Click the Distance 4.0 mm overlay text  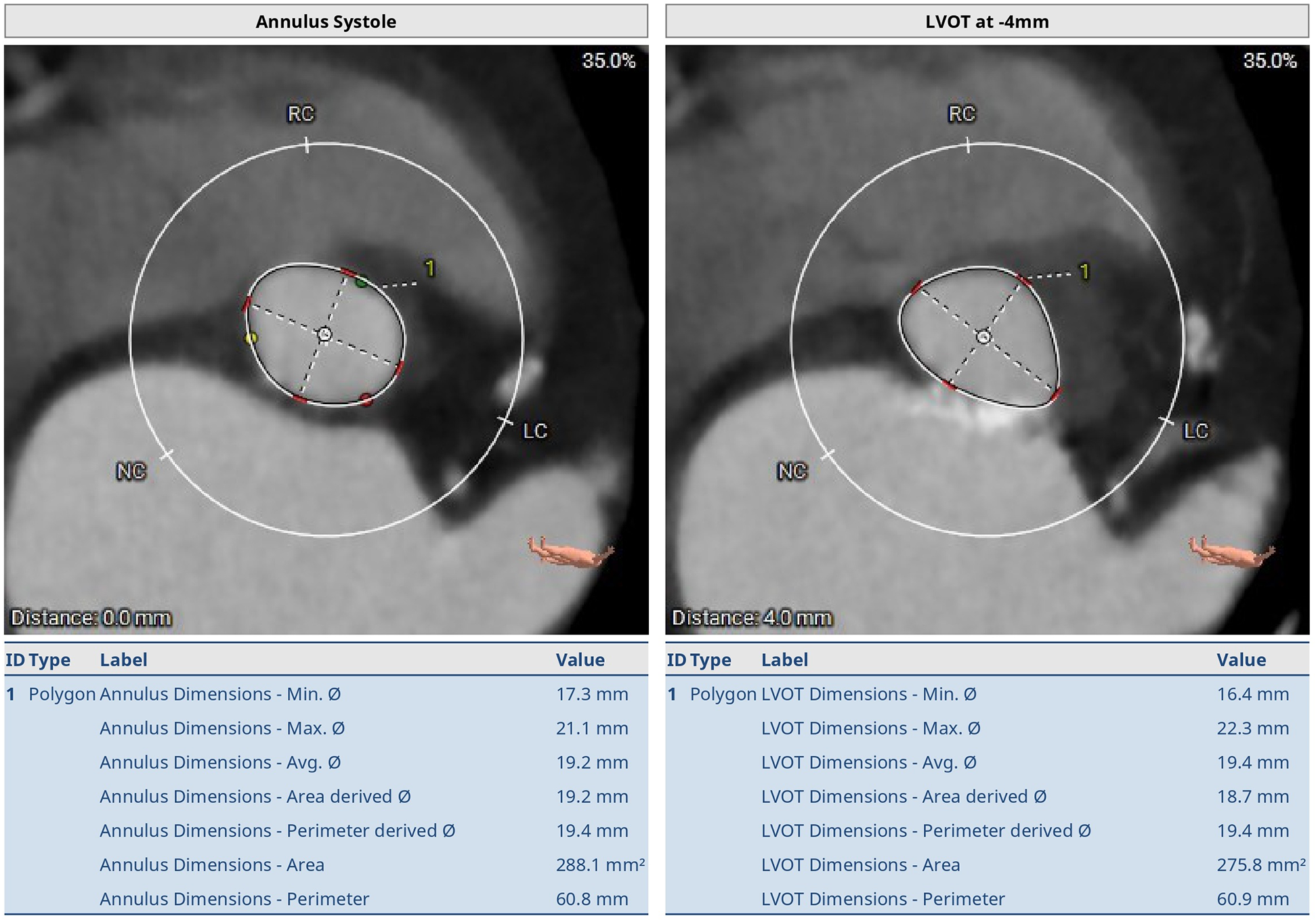[x=751, y=618]
